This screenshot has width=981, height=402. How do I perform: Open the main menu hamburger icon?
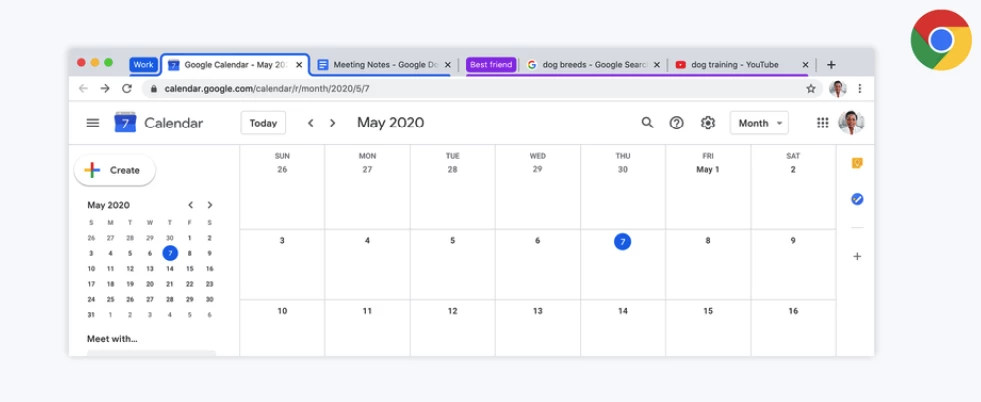tap(93, 123)
